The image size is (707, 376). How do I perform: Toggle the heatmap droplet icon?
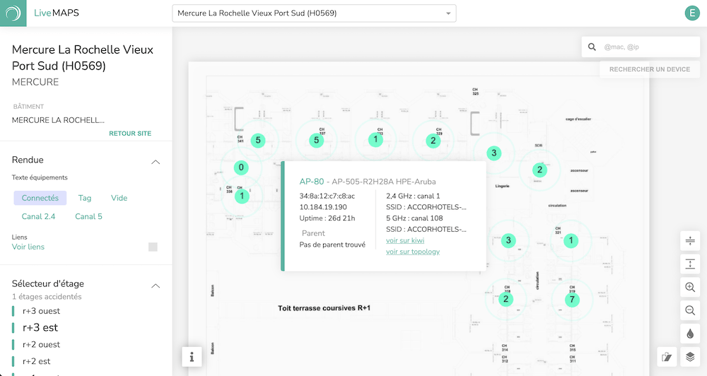(690, 334)
